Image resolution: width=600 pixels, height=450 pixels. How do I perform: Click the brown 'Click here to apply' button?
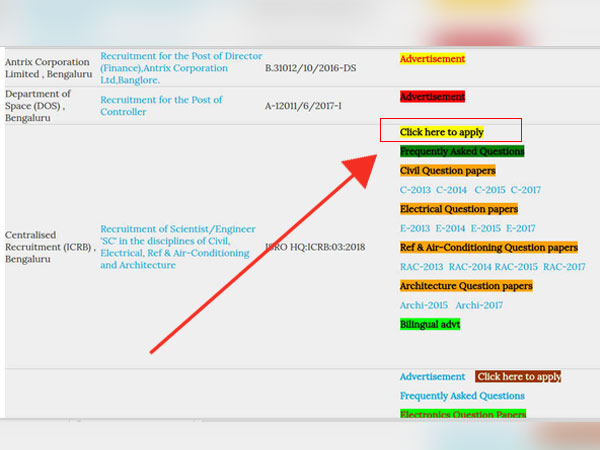click(x=518, y=377)
